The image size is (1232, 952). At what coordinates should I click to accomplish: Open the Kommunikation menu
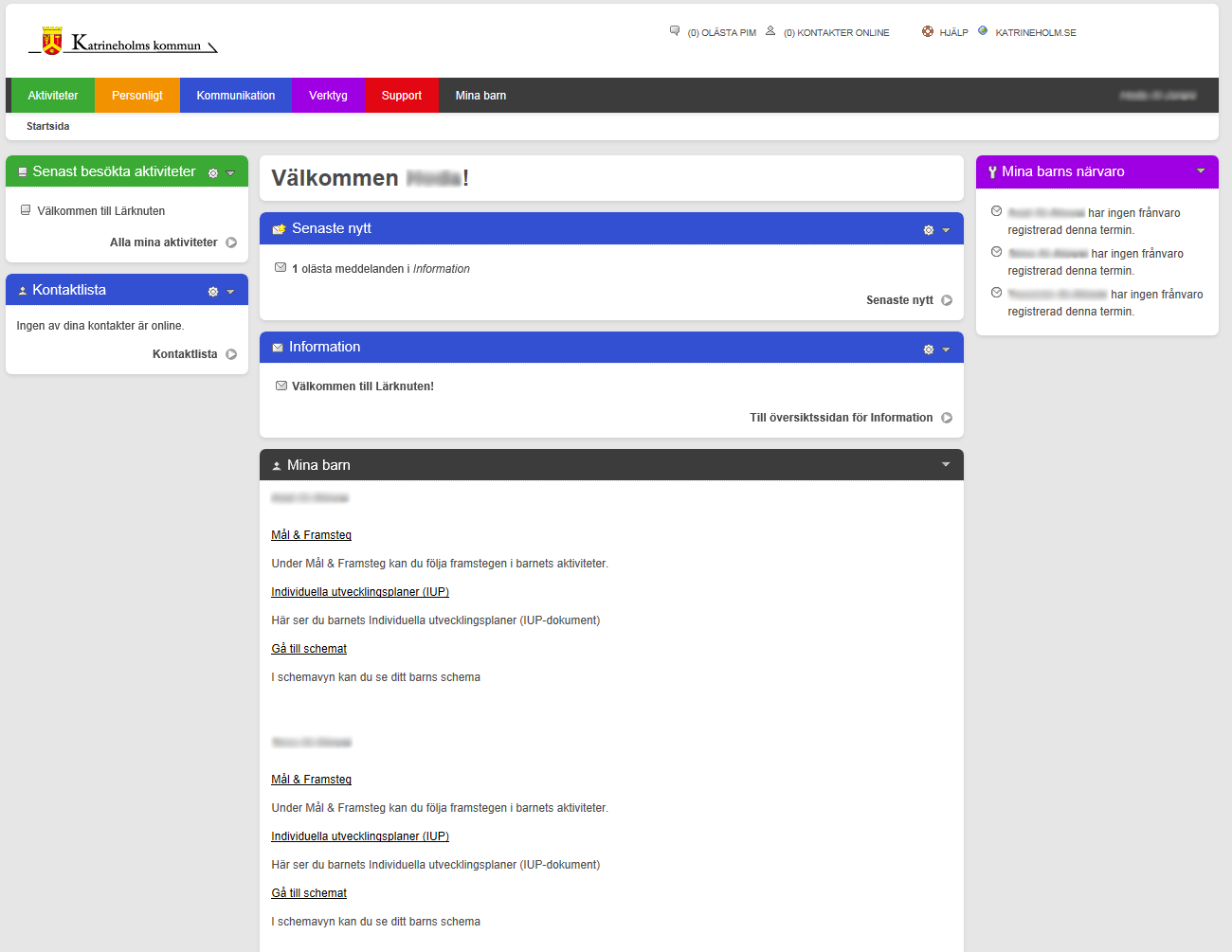(236, 96)
